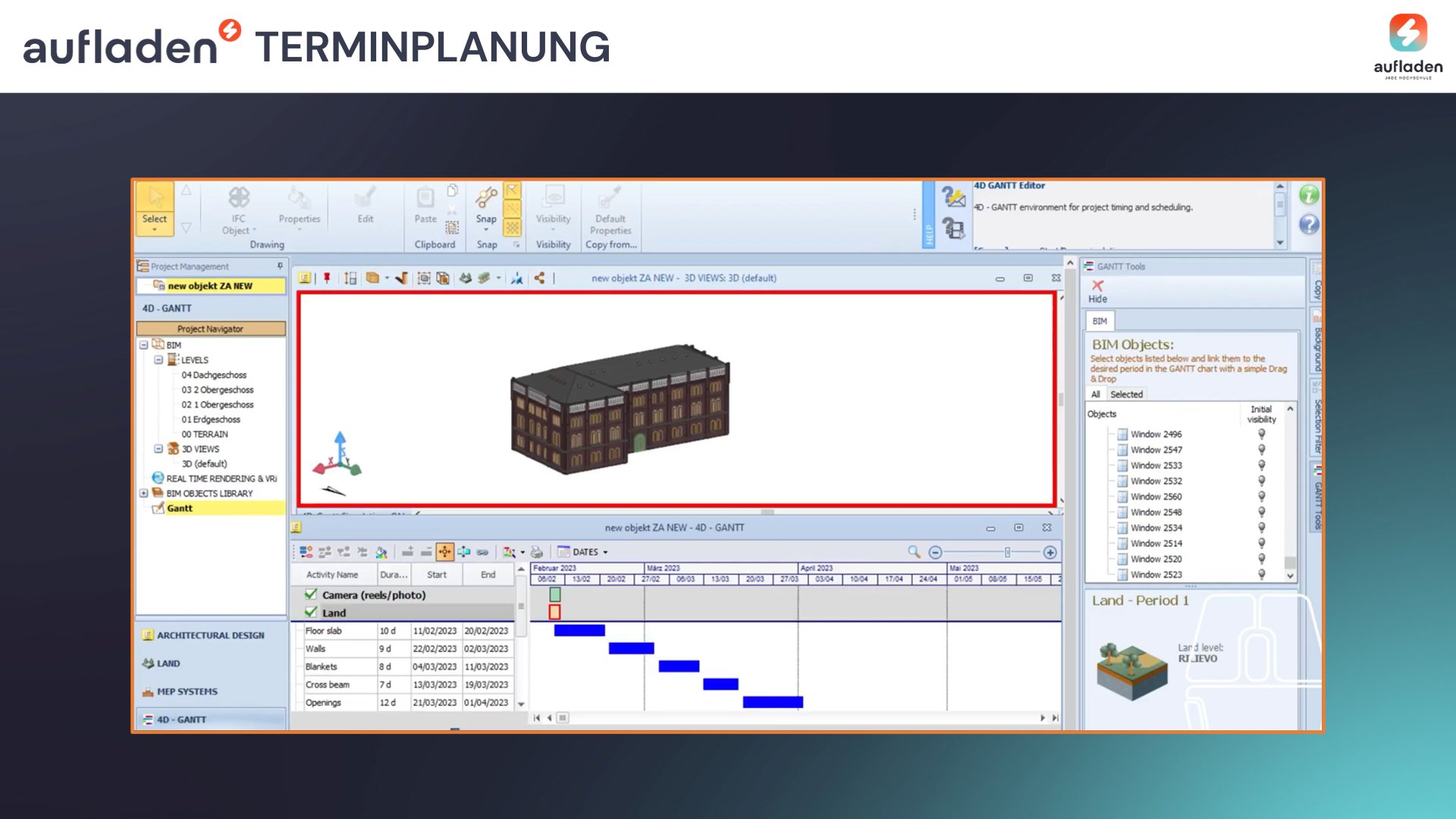
Task: Click the Walls start date 22/02/2023 cell
Action: click(x=435, y=649)
